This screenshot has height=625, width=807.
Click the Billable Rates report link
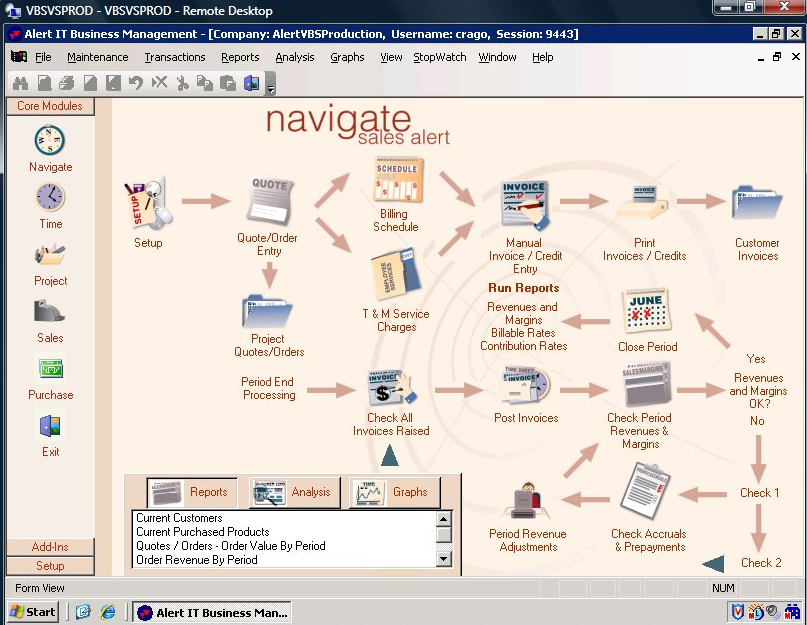[x=523, y=333]
